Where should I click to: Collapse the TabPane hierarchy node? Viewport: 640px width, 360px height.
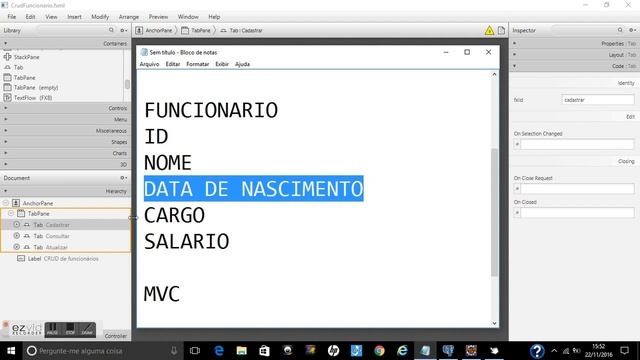11,213
